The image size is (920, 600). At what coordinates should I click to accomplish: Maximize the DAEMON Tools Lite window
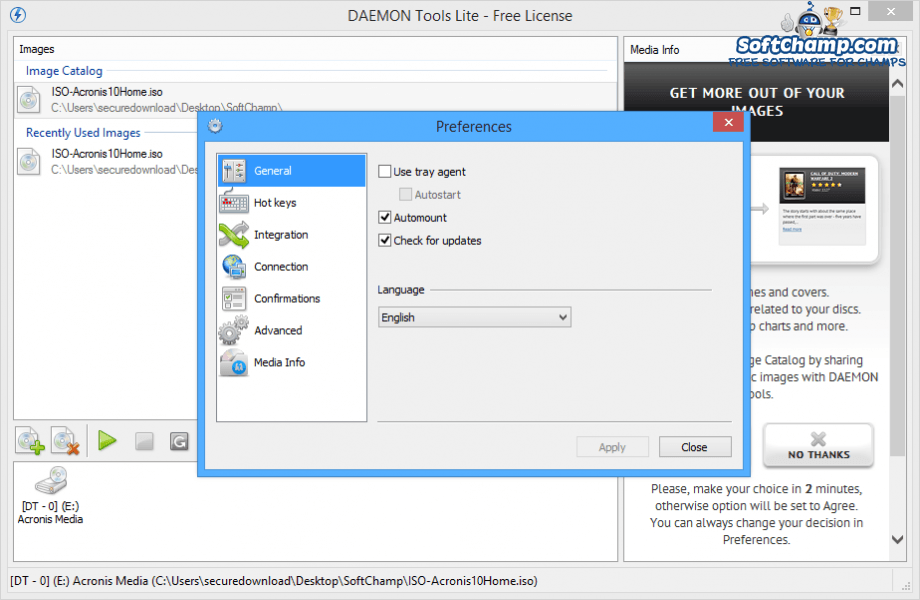[855, 11]
